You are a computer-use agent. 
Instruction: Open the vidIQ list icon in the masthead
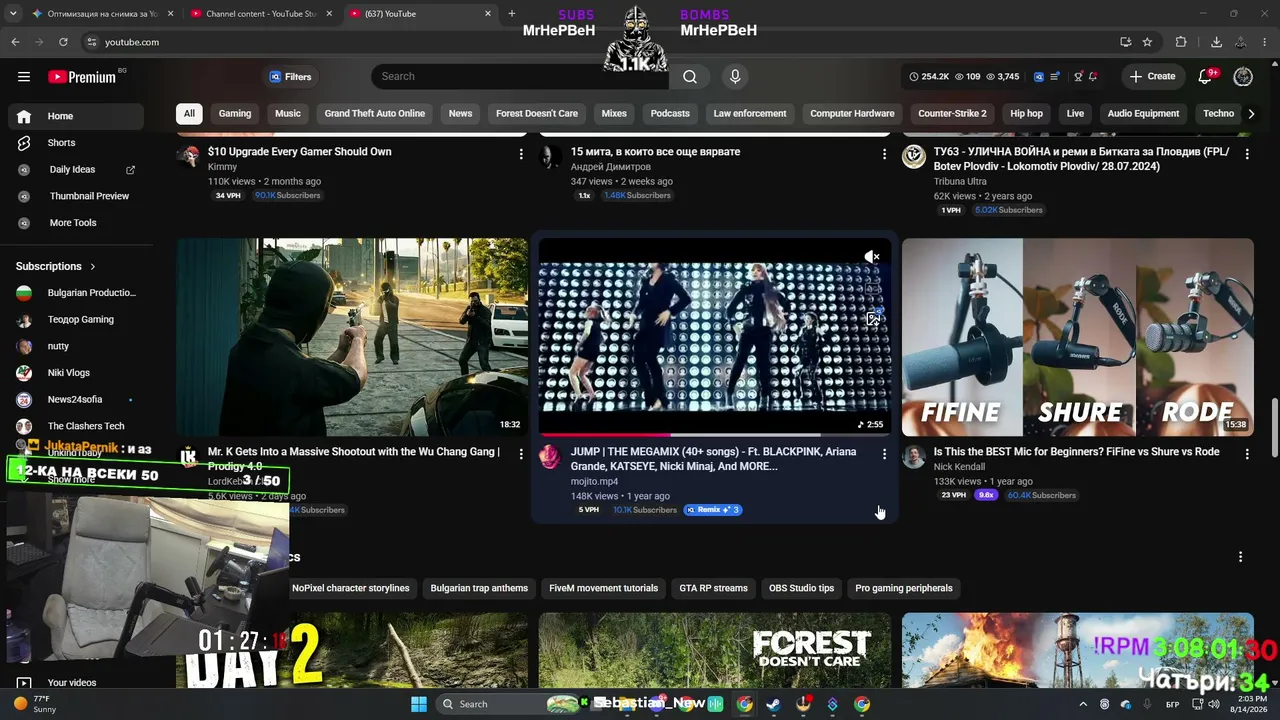pyautogui.click(x=1057, y=77)
